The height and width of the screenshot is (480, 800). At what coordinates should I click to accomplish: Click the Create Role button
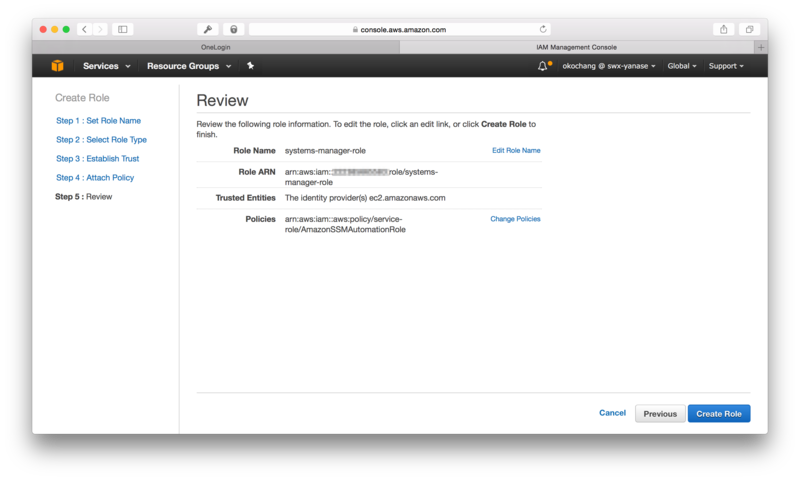(x=719, y=414)
